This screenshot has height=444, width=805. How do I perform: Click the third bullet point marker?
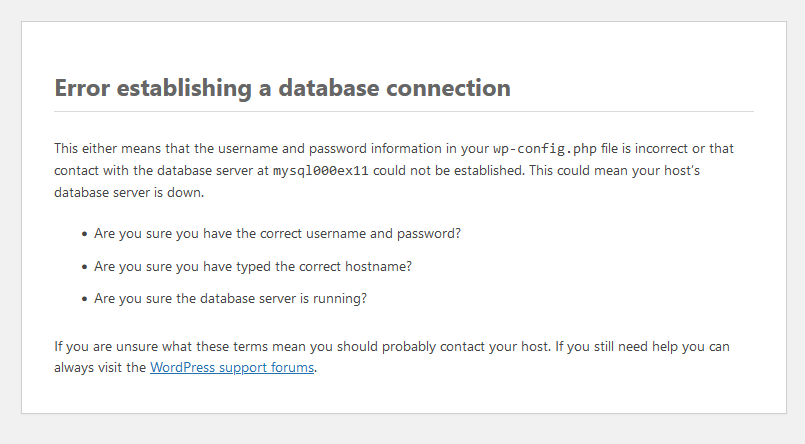point(84,300)
